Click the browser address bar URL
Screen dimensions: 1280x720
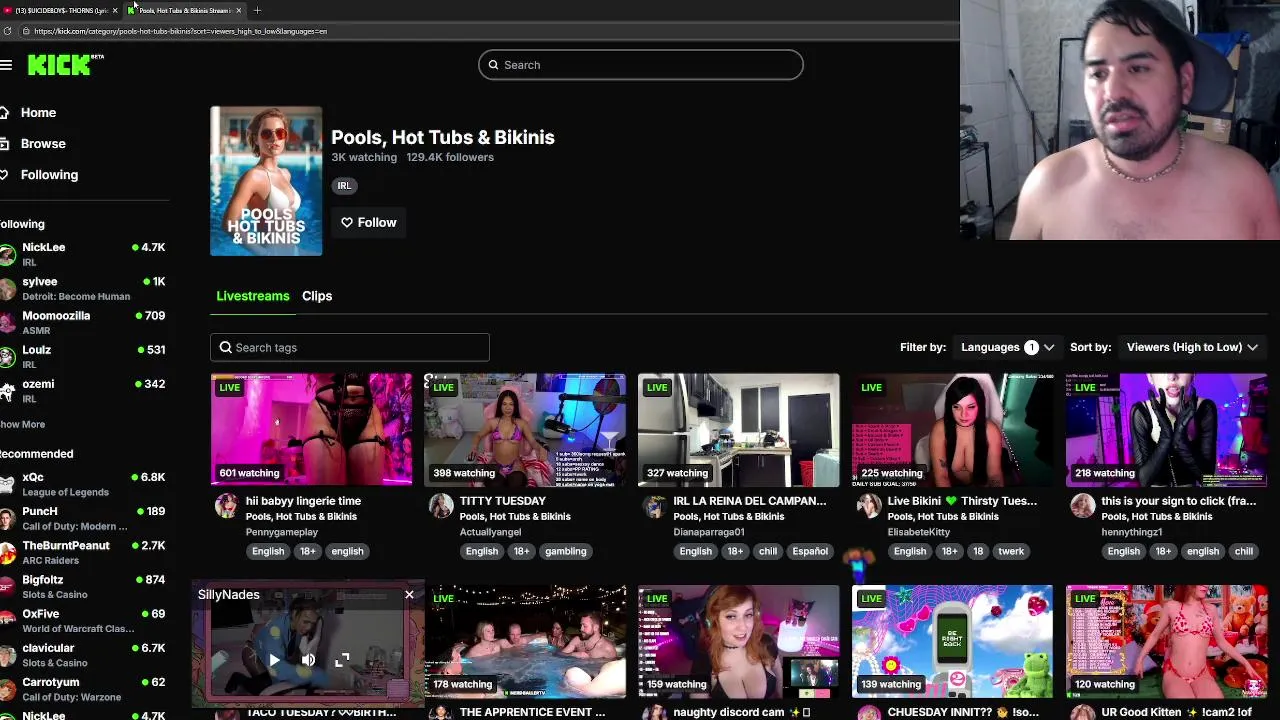(180, 31)
